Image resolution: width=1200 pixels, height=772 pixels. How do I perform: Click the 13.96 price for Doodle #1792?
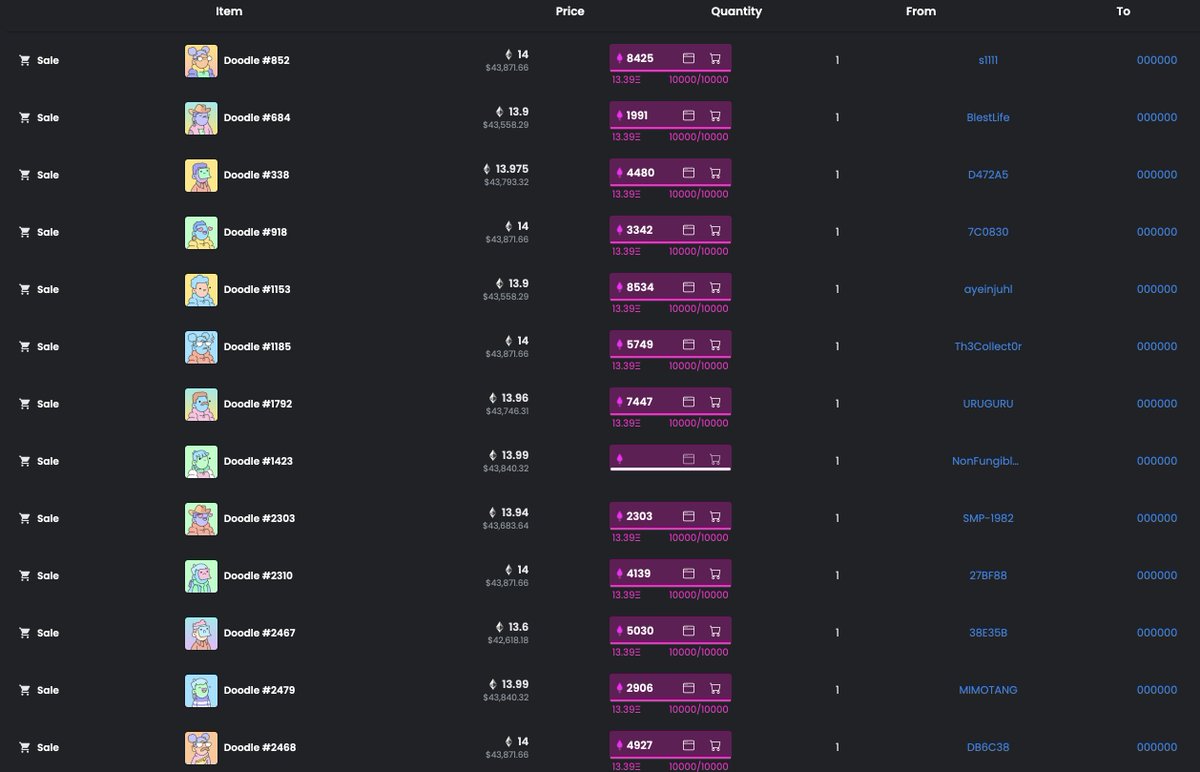pos(515,398)
